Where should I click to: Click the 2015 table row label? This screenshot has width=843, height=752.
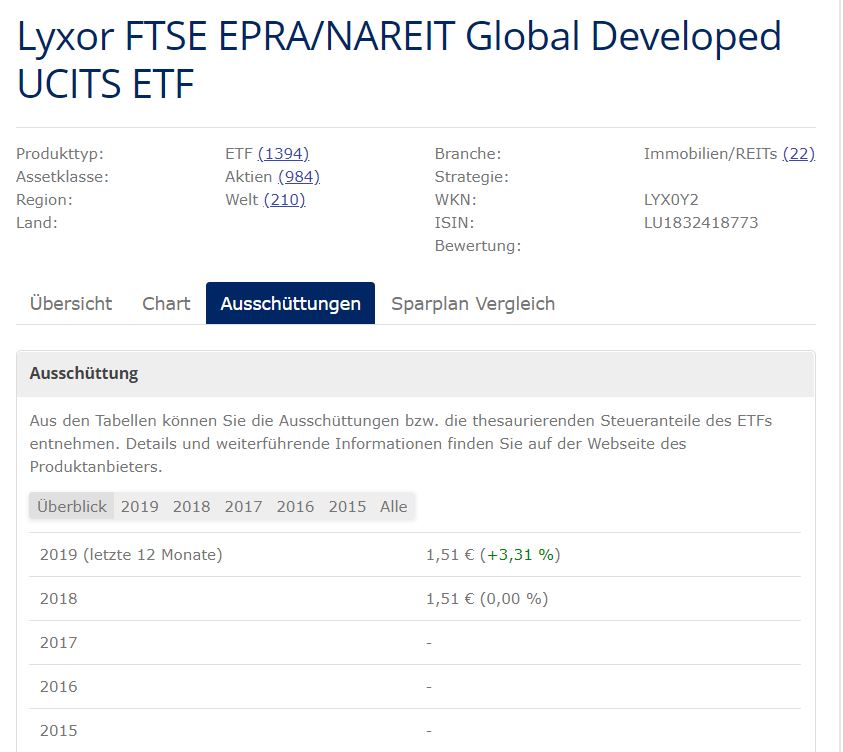(x=59, y=731)
